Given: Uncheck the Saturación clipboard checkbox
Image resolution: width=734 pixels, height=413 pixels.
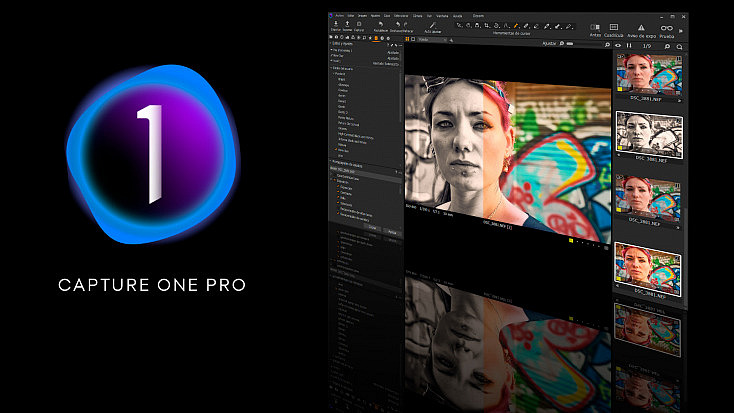Looking at the screenshot, I should point(338,204).
